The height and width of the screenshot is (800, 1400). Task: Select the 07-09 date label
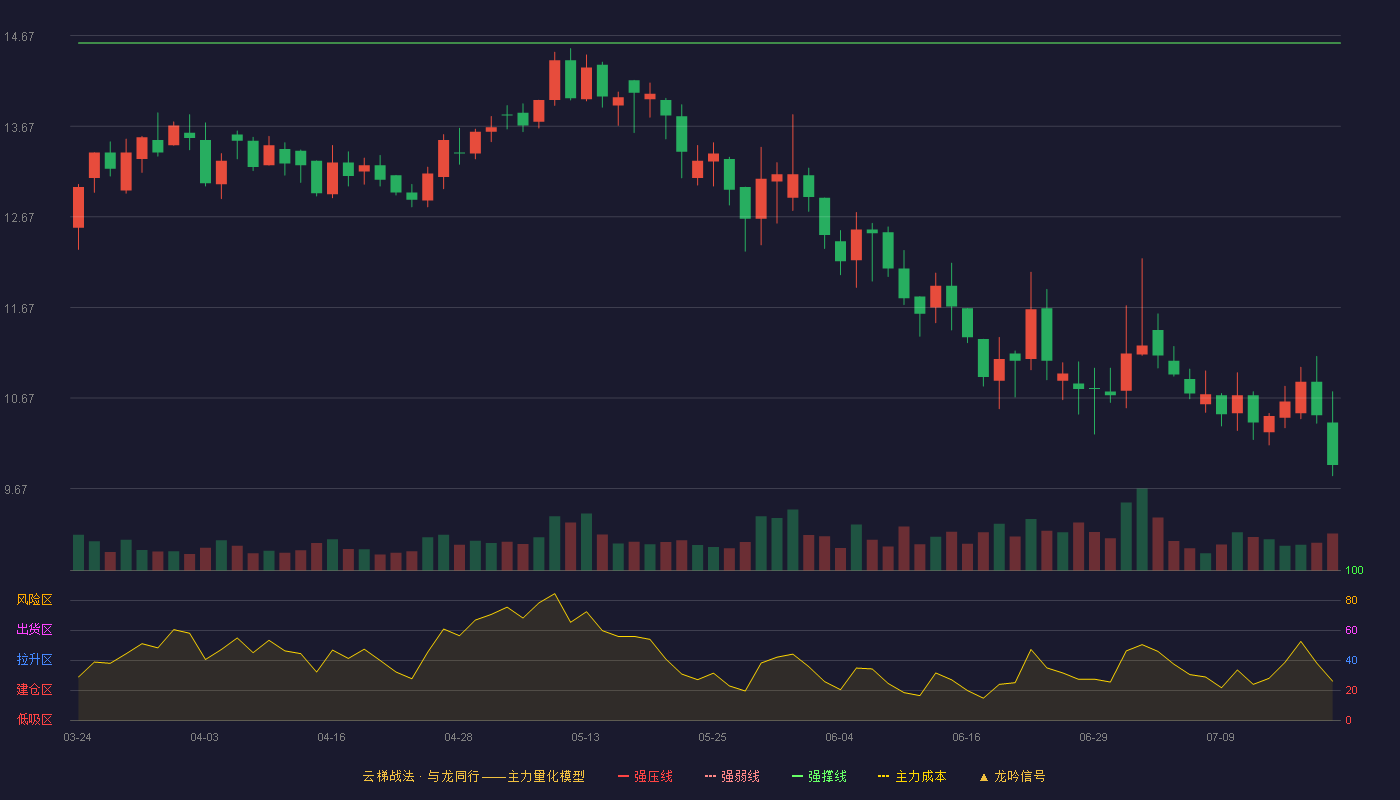pos(1220,737)
